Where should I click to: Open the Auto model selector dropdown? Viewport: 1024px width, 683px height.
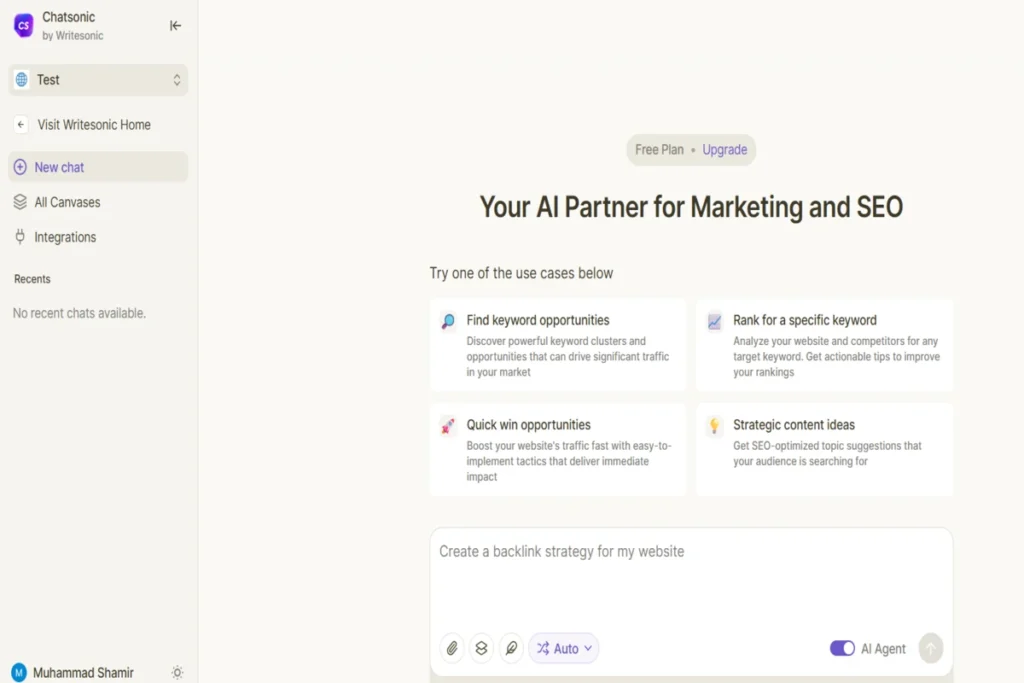(x=564, y=648)
